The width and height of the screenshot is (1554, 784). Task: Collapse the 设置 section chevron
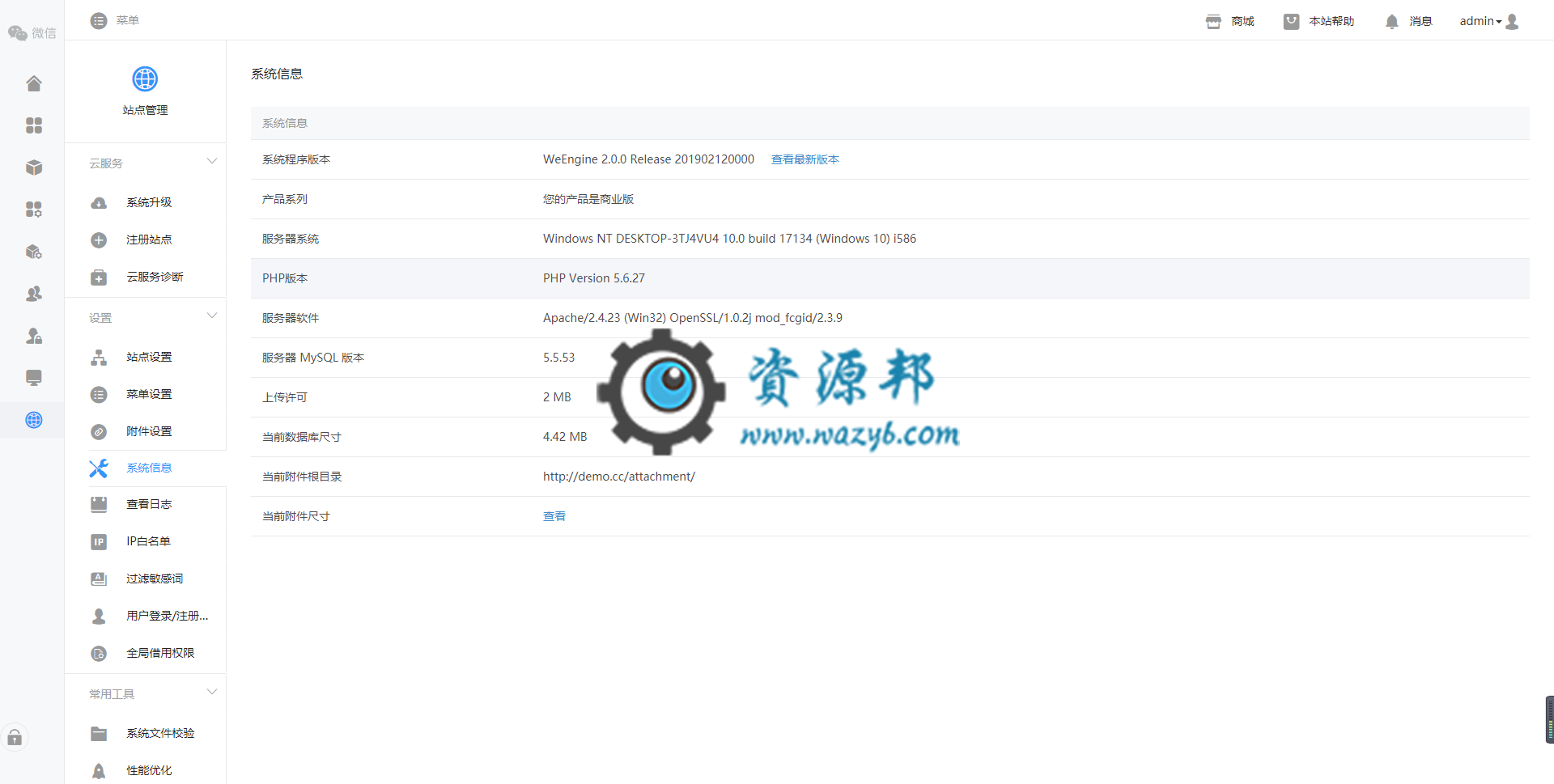click(212, 316)
